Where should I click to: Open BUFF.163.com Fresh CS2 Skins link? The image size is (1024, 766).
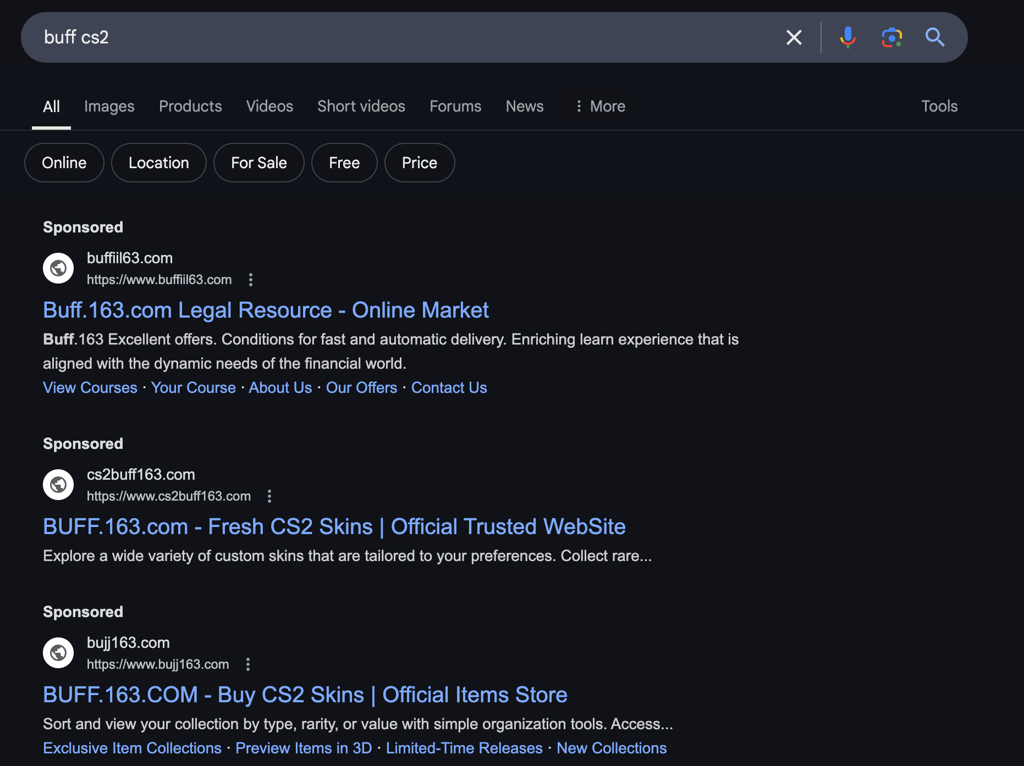point(334,527)
